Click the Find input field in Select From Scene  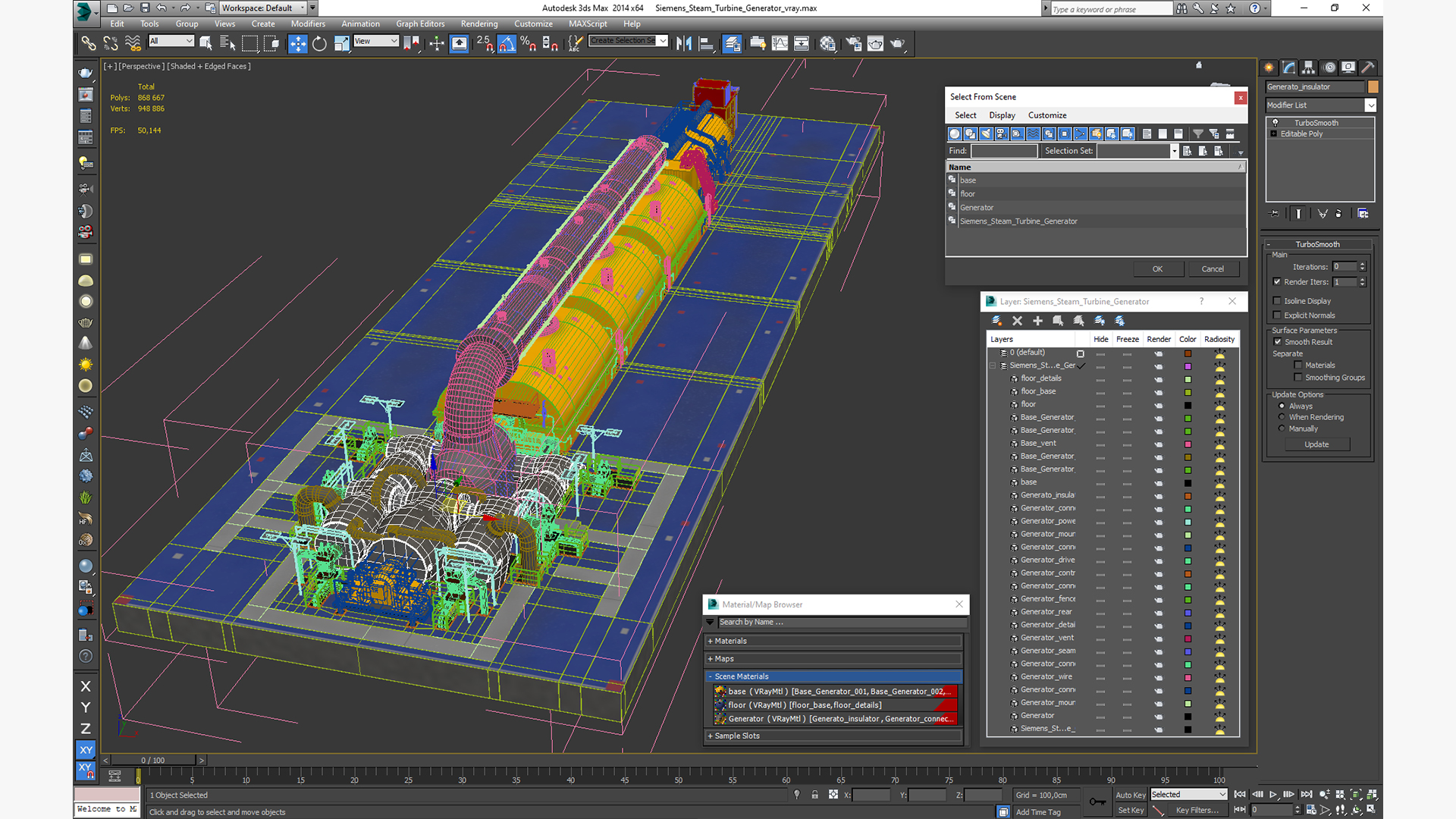(x=1004, y=151)
